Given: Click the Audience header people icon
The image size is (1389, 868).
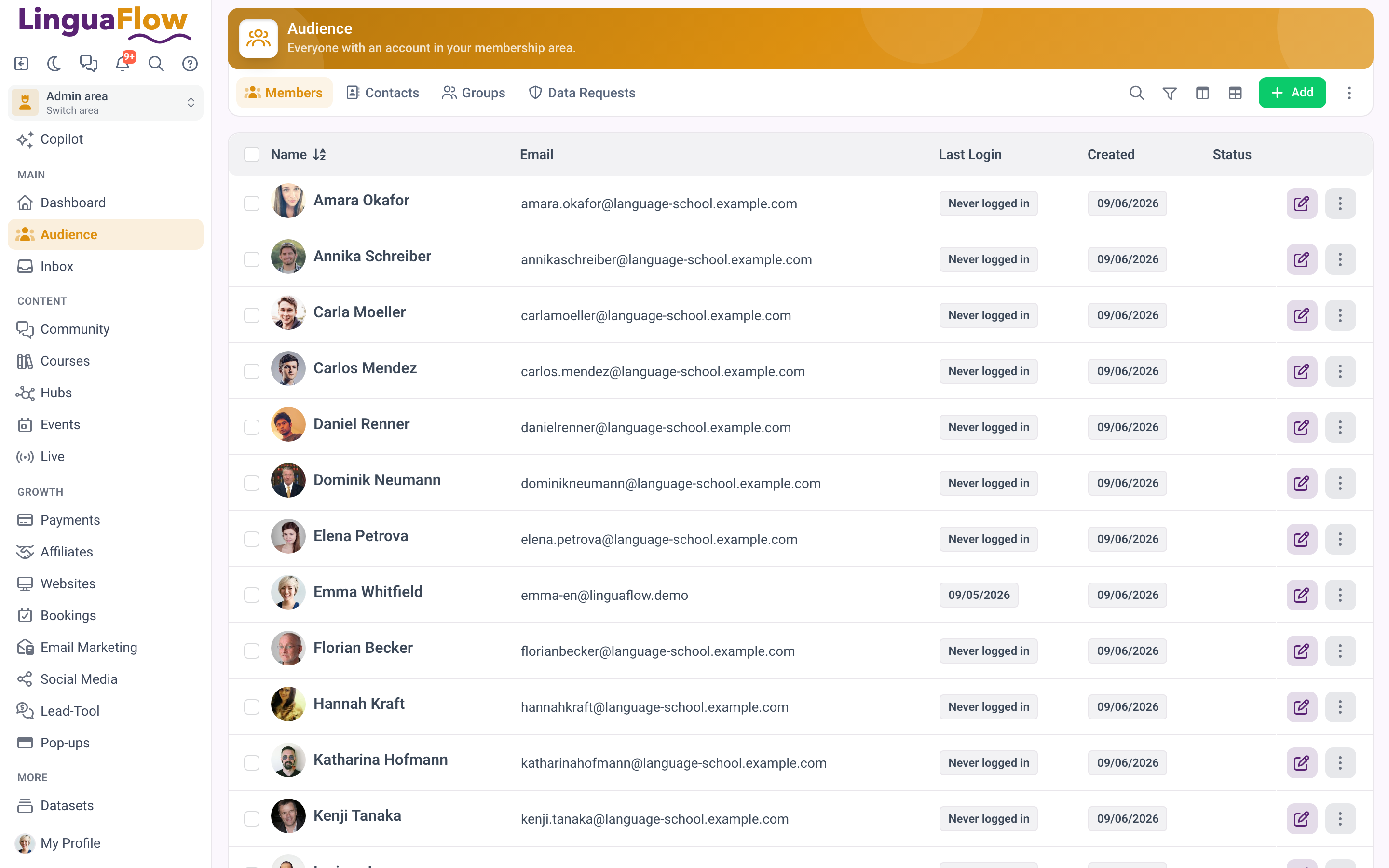Looking at the screenshot, I should (x=259, y=39).
